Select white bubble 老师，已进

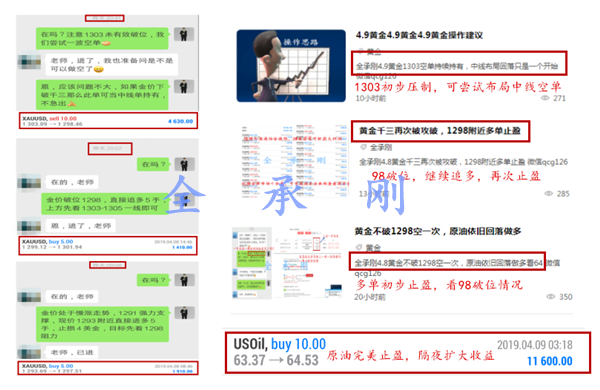[72, 352]
